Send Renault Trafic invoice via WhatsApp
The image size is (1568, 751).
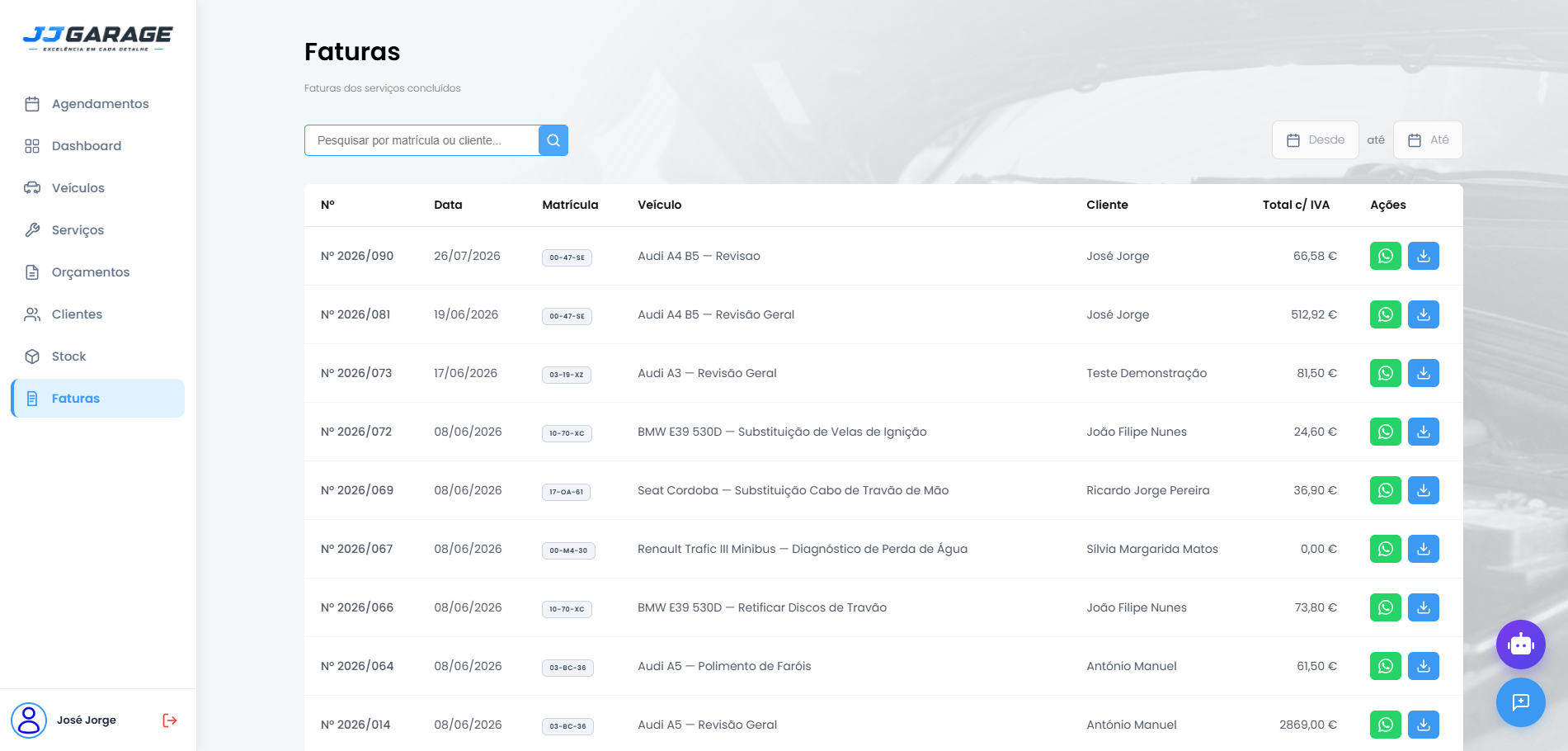(x=1386, y=549)
